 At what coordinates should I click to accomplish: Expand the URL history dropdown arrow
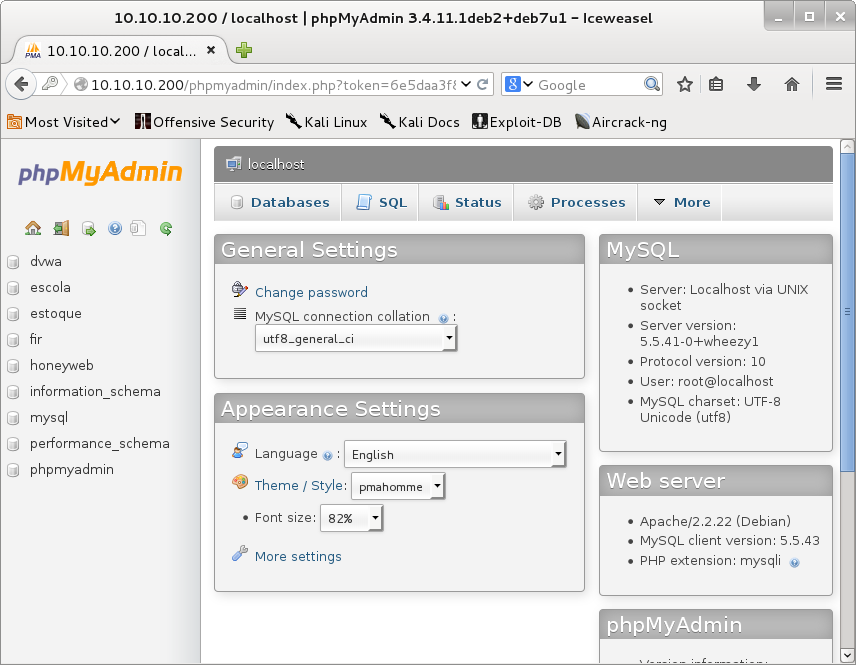point(466,85)
